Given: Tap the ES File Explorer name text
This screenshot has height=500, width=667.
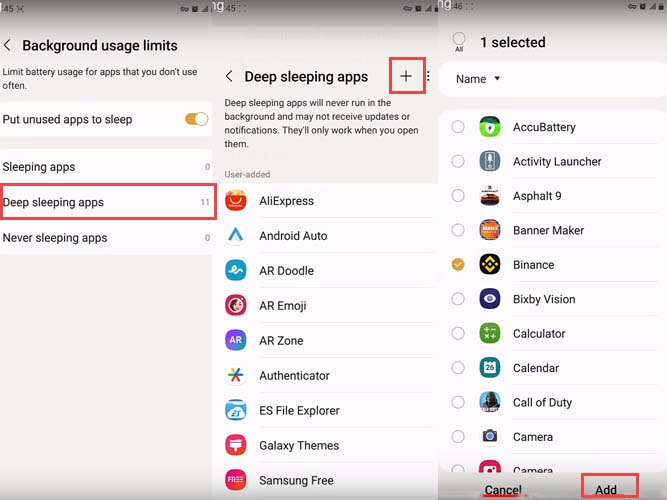Looking at the screenshot, I should [x=299, y=411].
